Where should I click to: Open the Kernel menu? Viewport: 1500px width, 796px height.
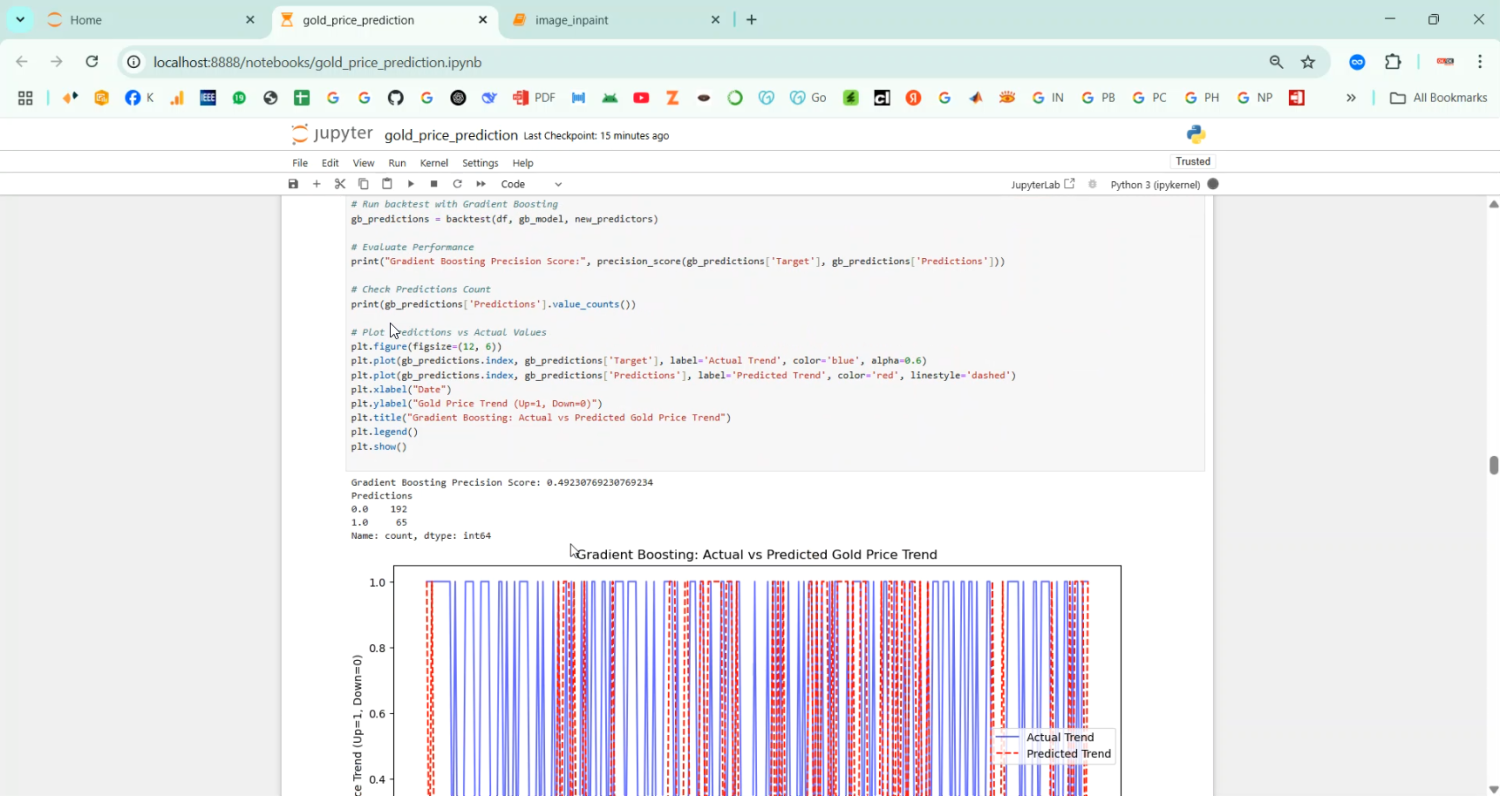pyautogui.click(x=433, y=162)
